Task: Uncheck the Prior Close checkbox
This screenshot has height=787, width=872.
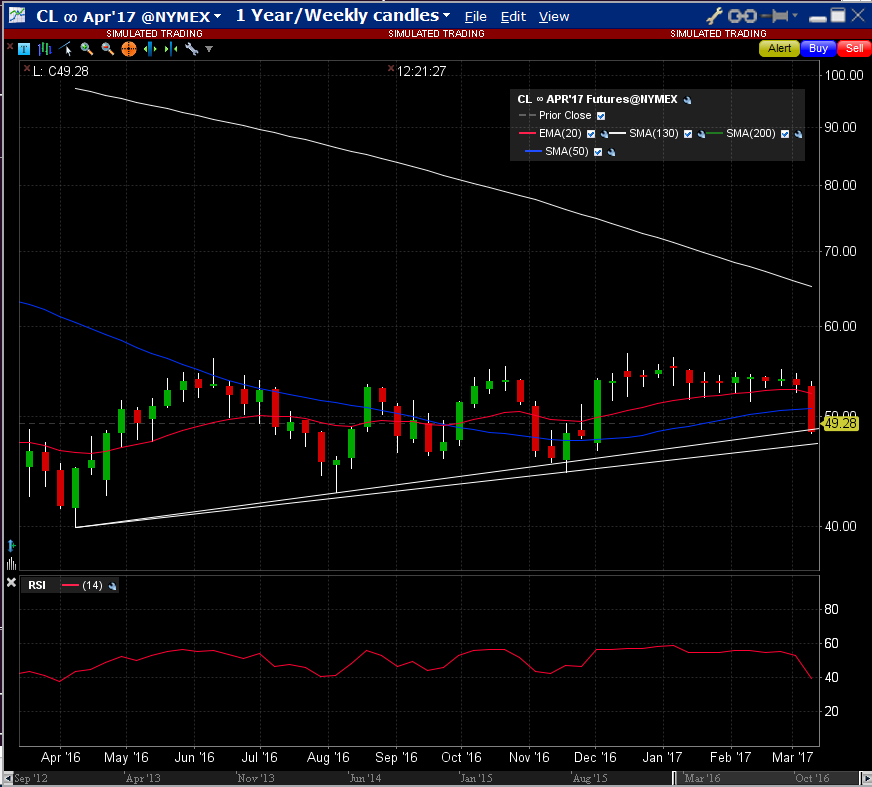Action: point(601,116)
